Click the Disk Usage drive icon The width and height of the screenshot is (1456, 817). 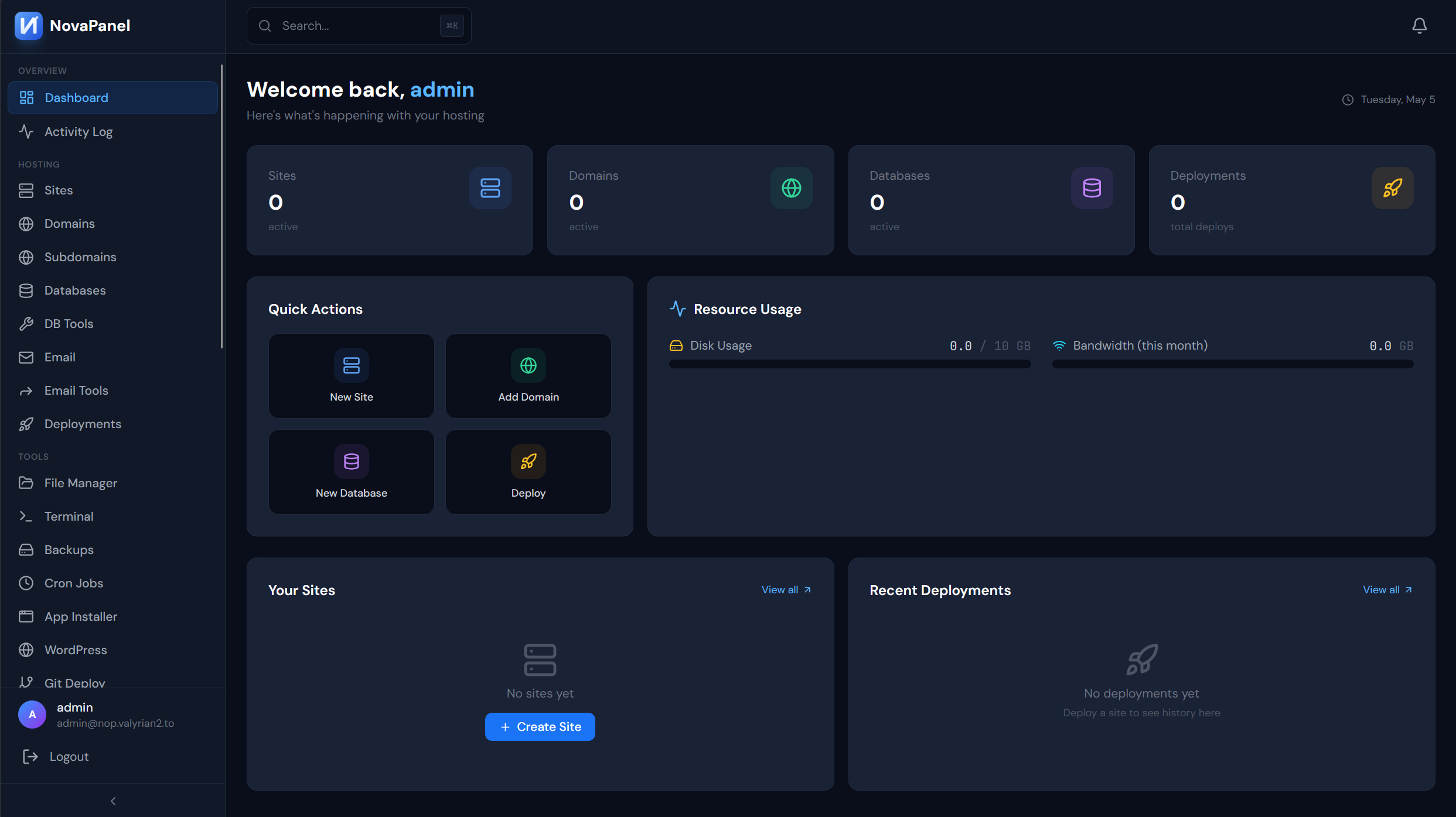[x=676, y=346]
